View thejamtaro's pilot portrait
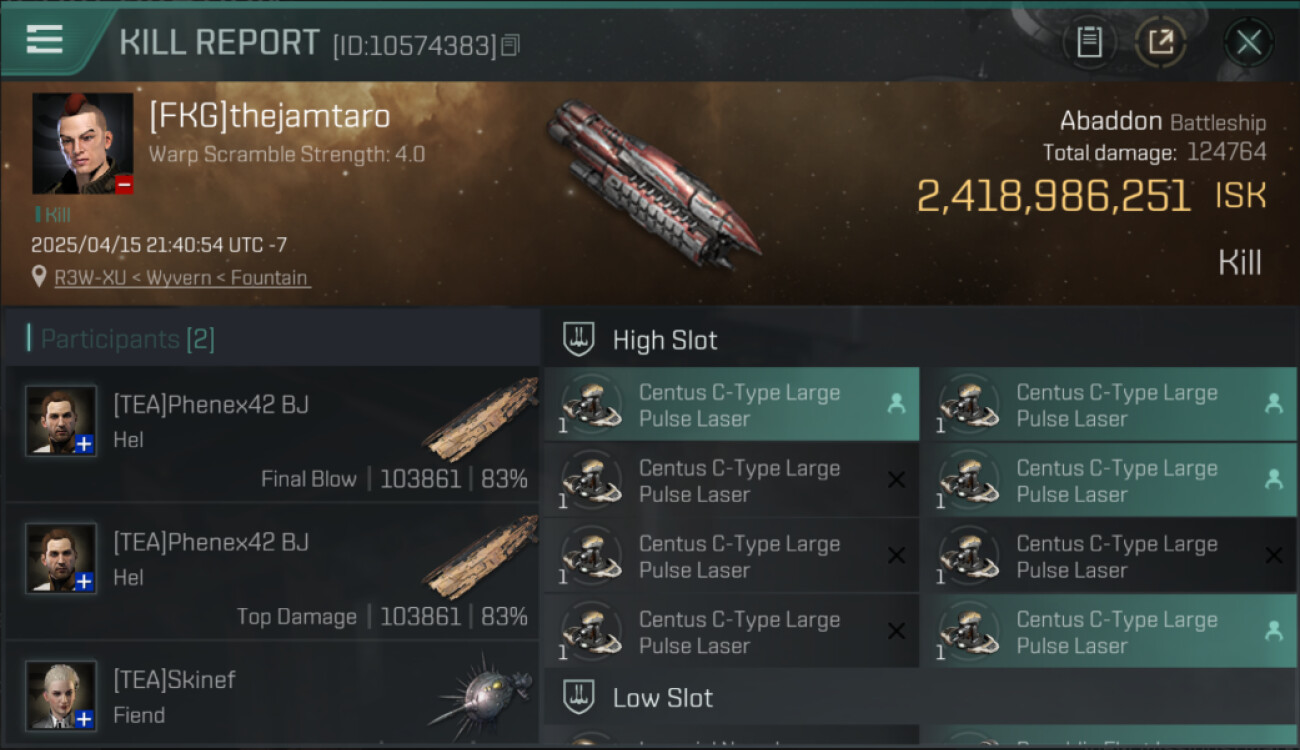Screen dimensions: 1300x750 pos(82,143)
